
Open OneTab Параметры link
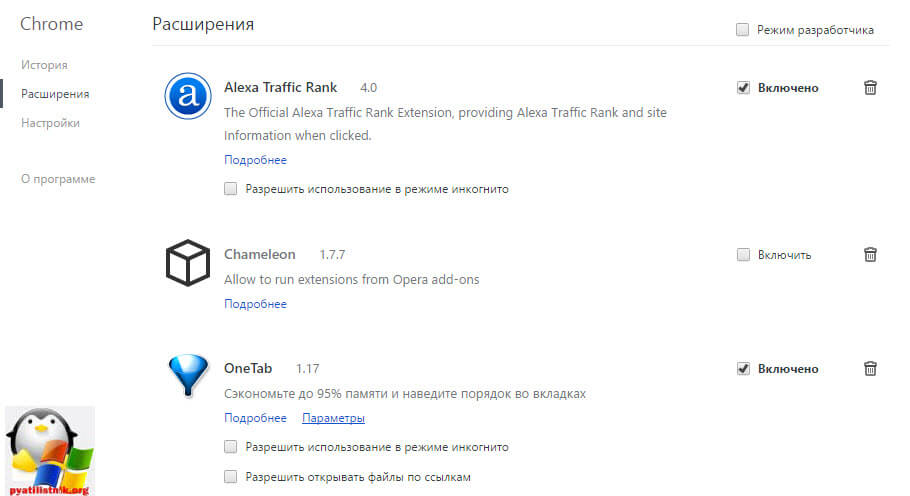333,418
